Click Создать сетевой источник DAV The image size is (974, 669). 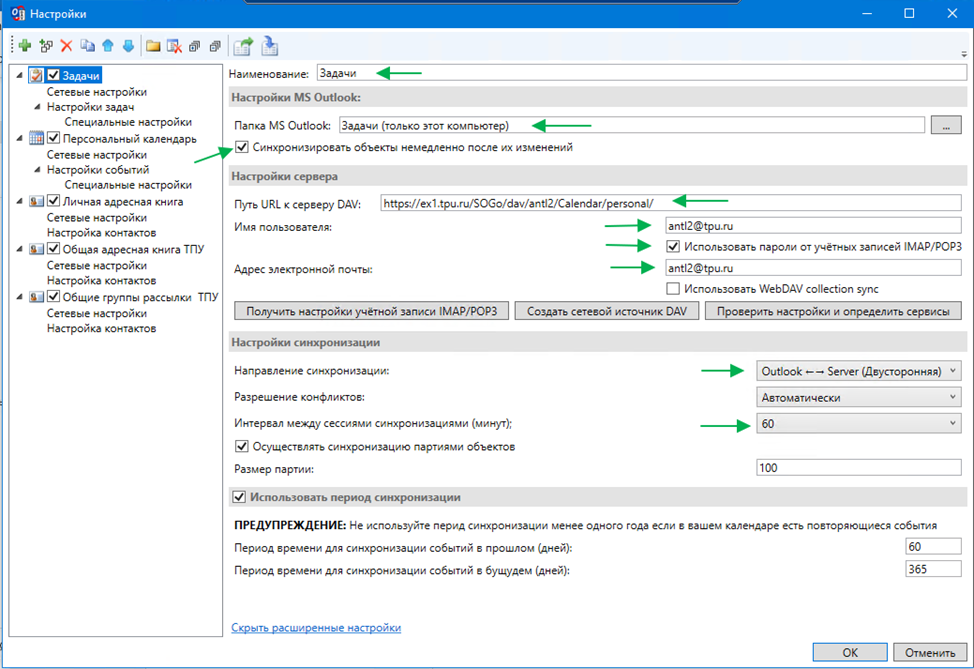607,311
